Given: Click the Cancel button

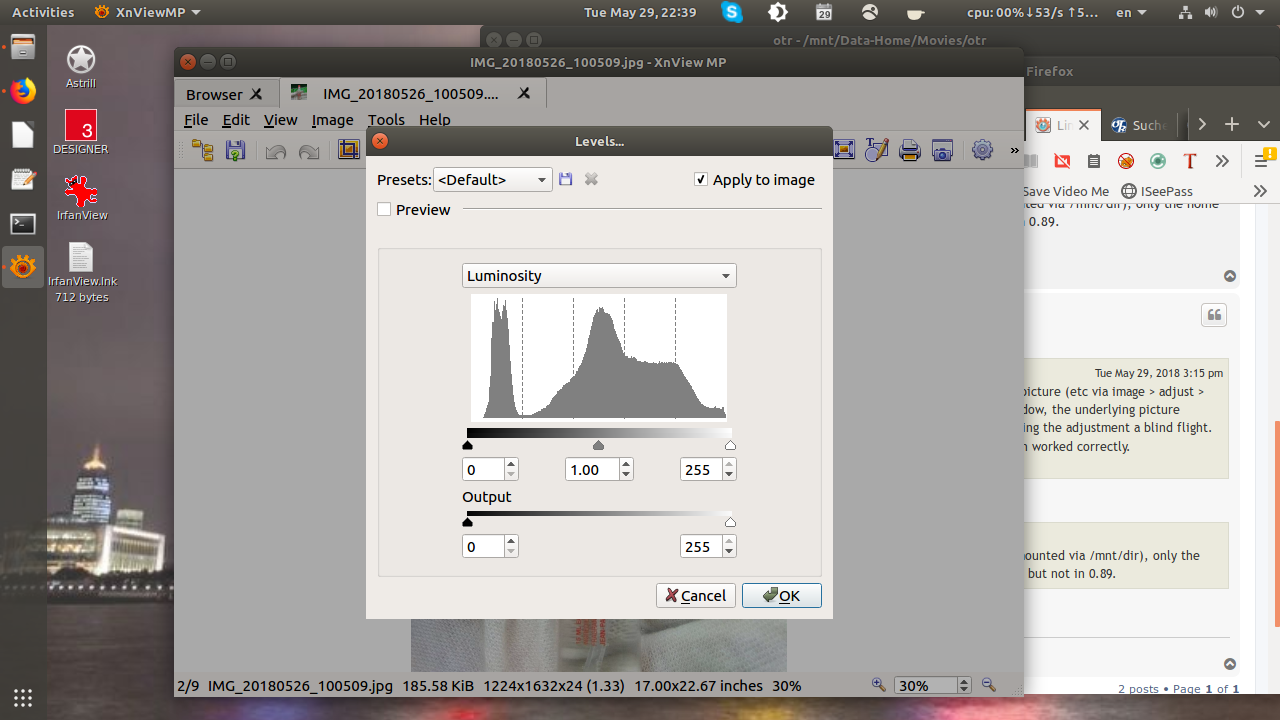Looking at the screenshot, I should click(696, 596).
